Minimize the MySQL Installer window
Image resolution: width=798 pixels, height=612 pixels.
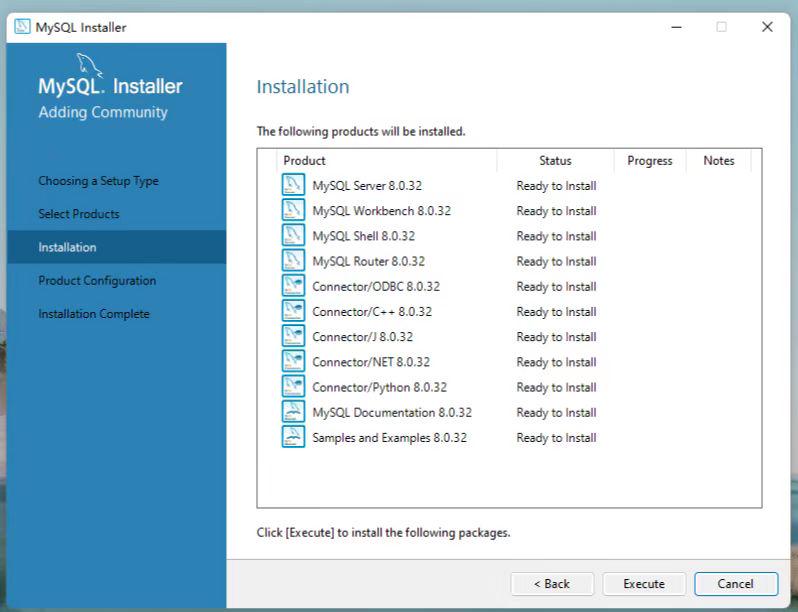tap(676, 27)
